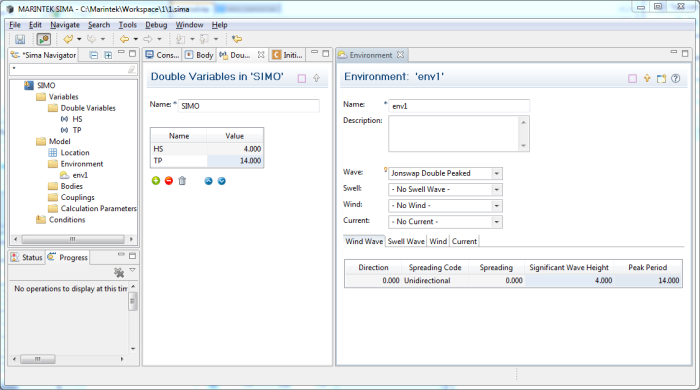Select HS in navigator tree
The image size is (700, 390).
pos(77,119)
